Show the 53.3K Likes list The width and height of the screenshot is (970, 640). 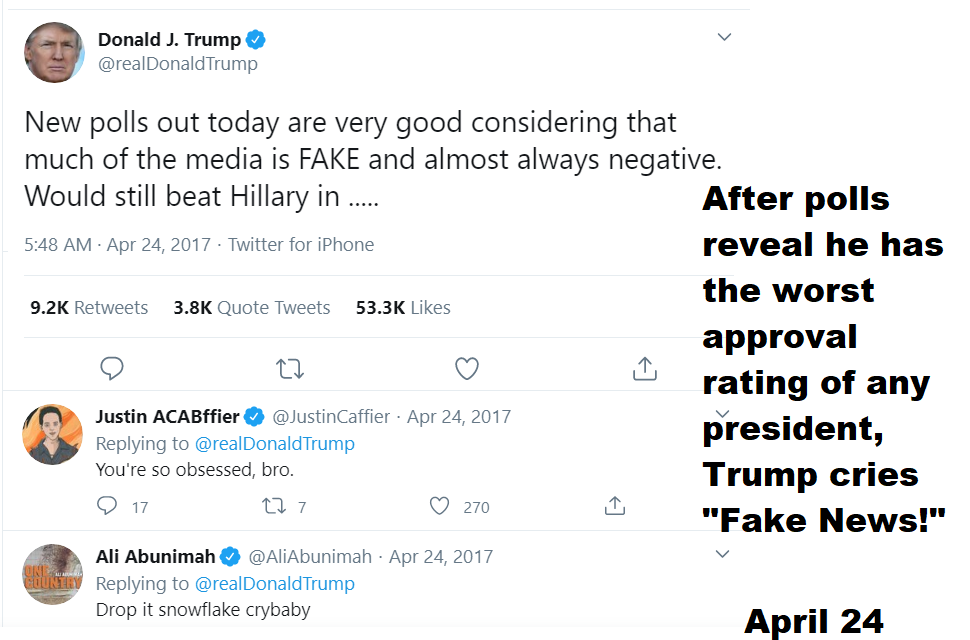(403, 308)
